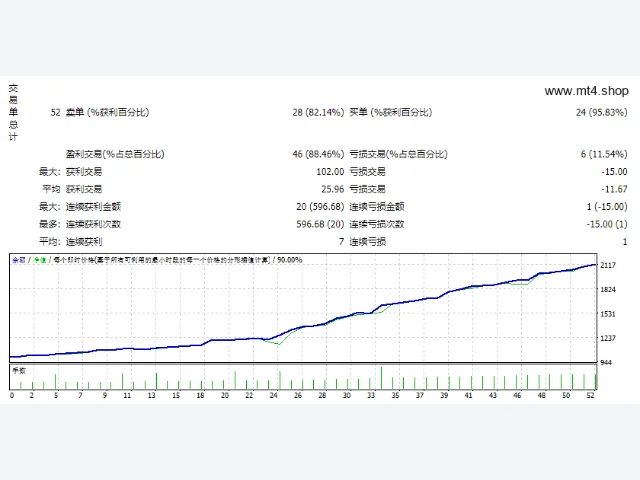The image size is (640, 480).
Task: Click the y-axis value "944"
Action: 606,362
